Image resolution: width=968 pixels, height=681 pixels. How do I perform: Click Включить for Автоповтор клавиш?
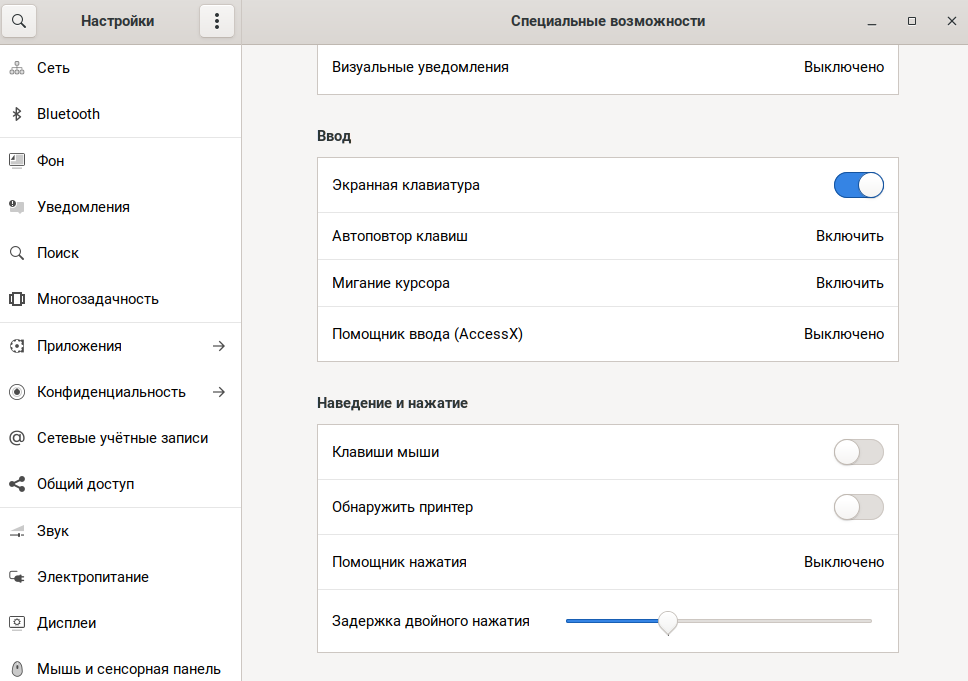(x=849, y=236)
